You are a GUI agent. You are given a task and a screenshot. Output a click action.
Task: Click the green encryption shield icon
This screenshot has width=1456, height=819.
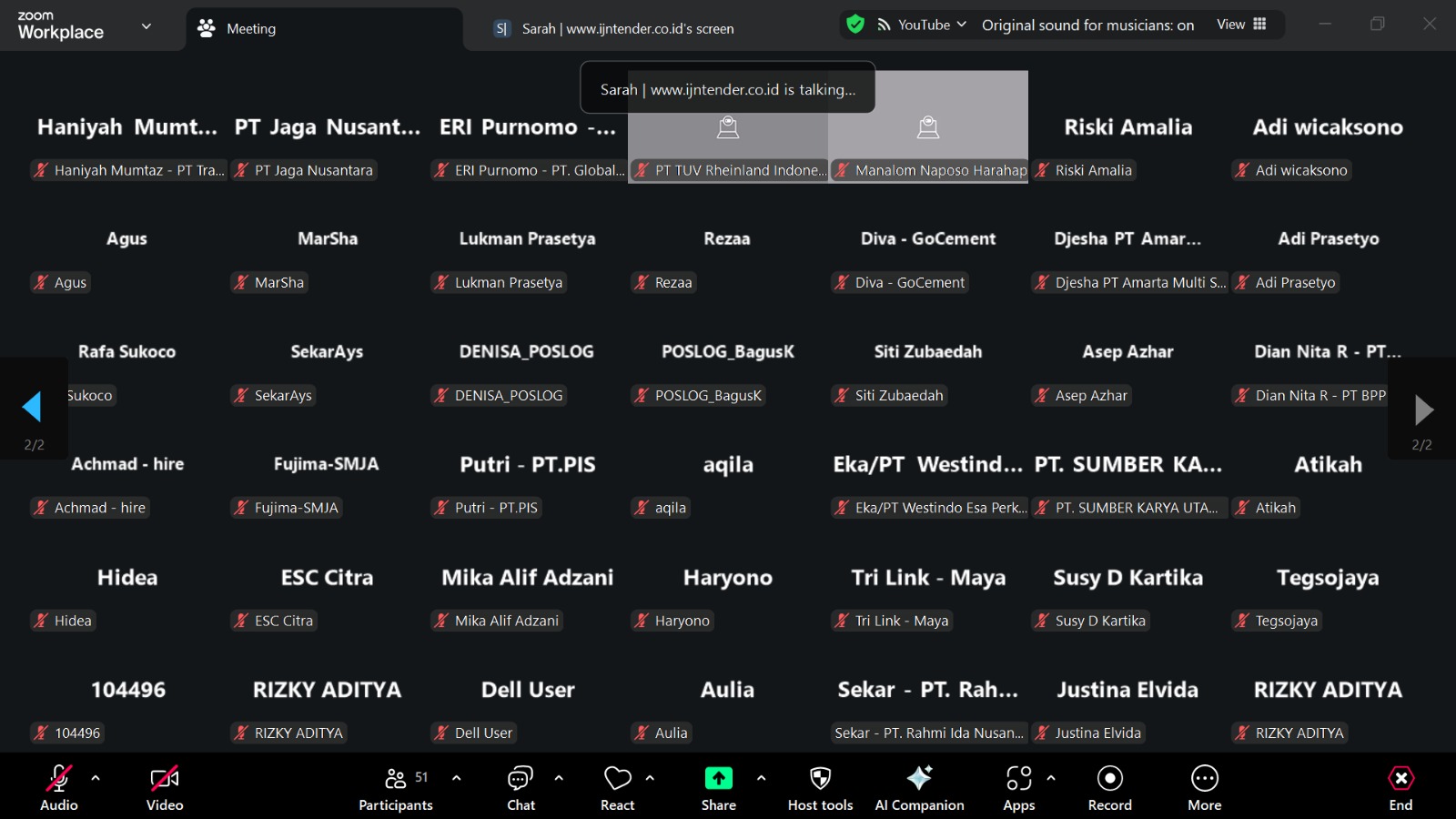click(855, 25)
